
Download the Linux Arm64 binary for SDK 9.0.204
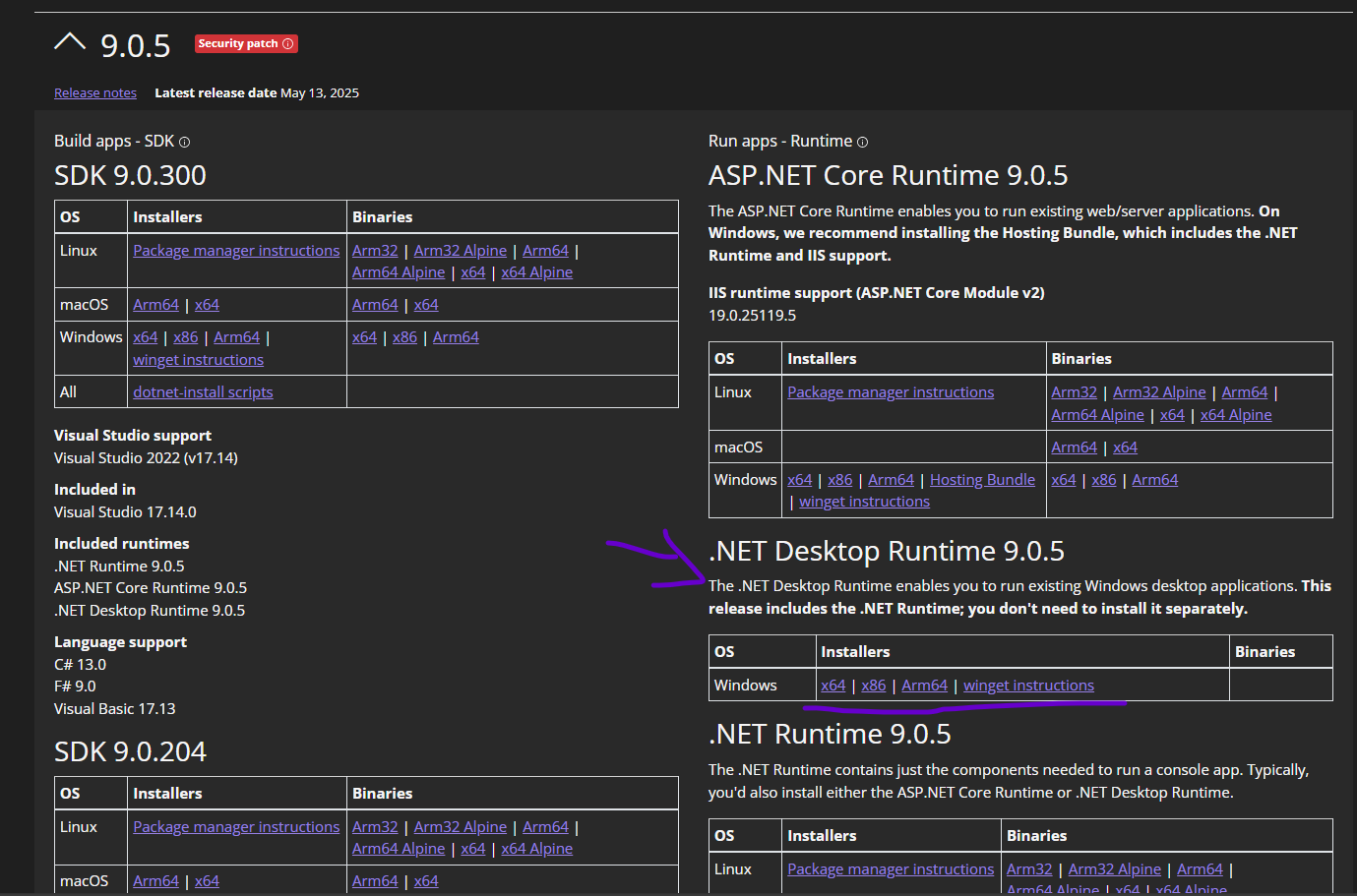click(545, 826)
